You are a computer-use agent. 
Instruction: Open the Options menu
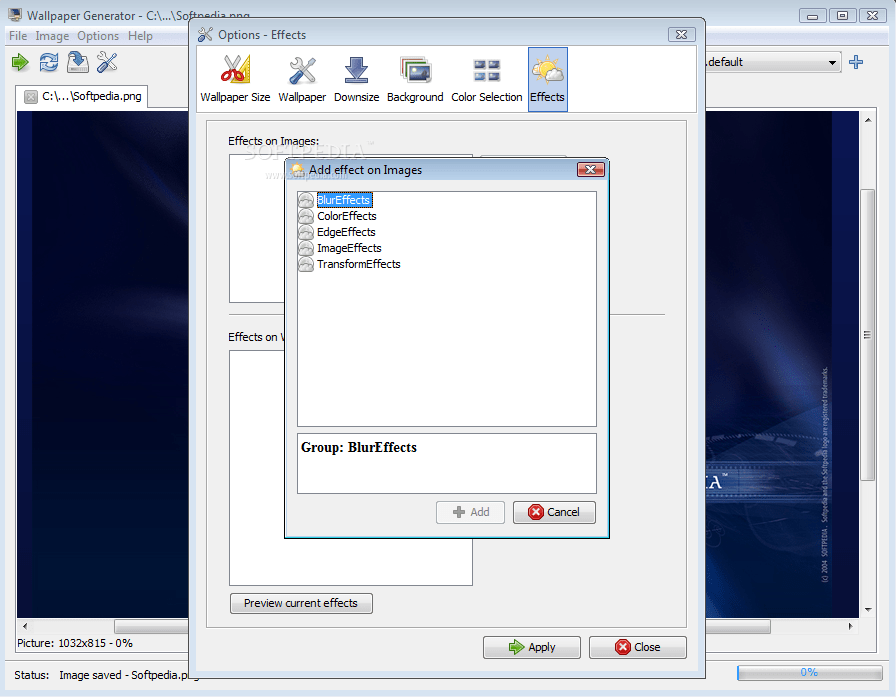tap(97, 35)
